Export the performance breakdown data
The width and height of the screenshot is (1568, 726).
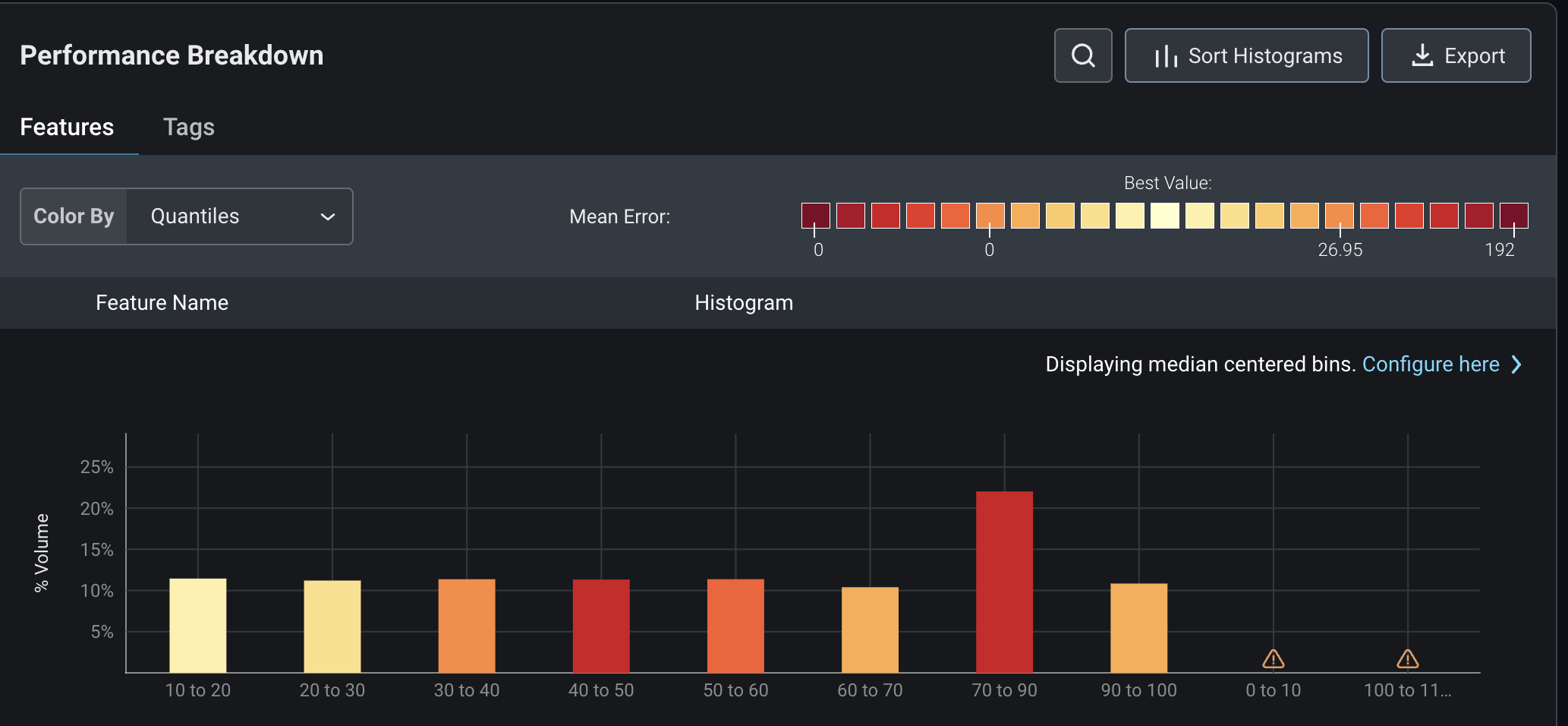[x=1456, y=55]
